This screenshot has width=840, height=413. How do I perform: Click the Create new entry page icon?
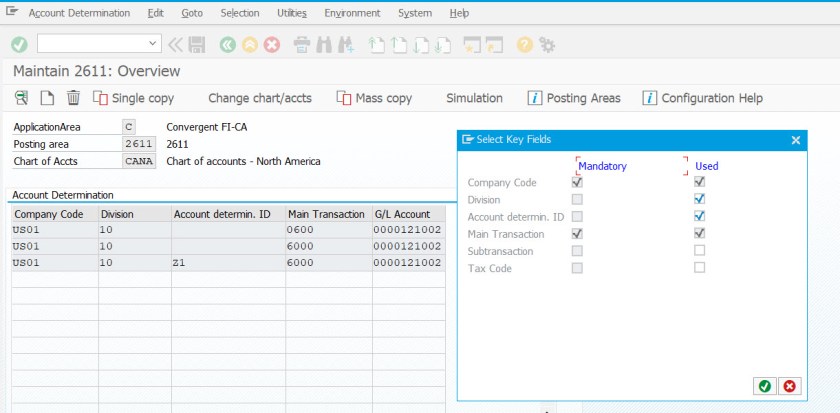(47, 98)
